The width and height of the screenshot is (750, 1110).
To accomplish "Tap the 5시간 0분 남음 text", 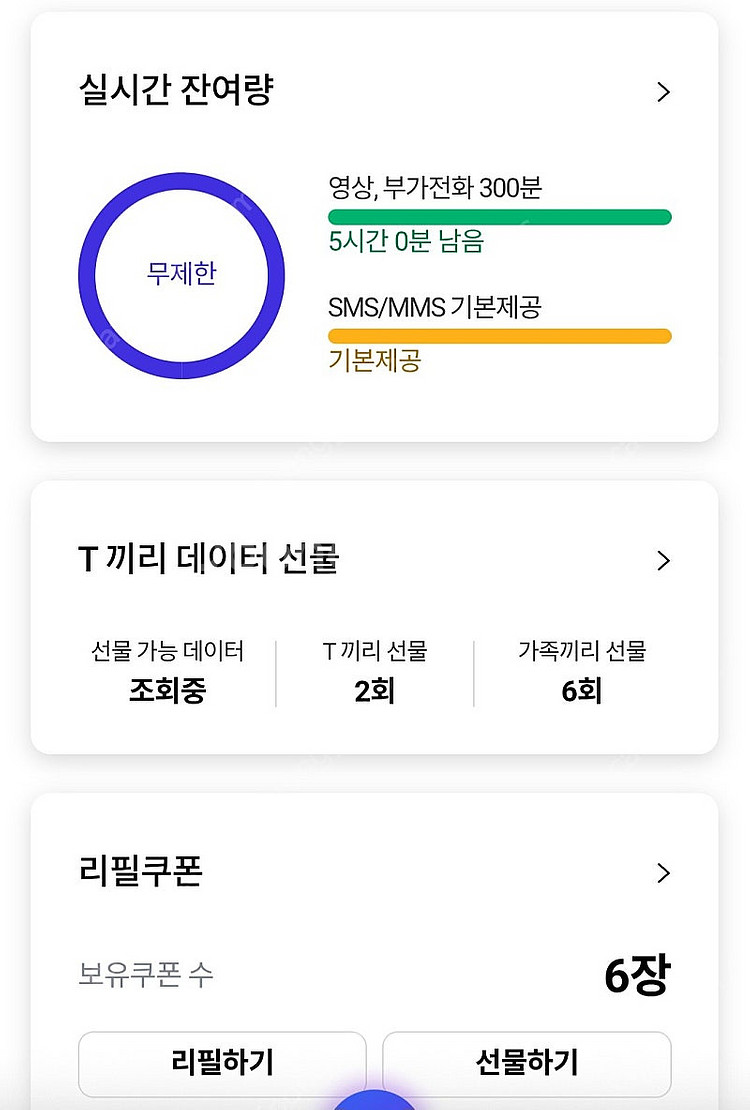I will [x=405, y=242].
